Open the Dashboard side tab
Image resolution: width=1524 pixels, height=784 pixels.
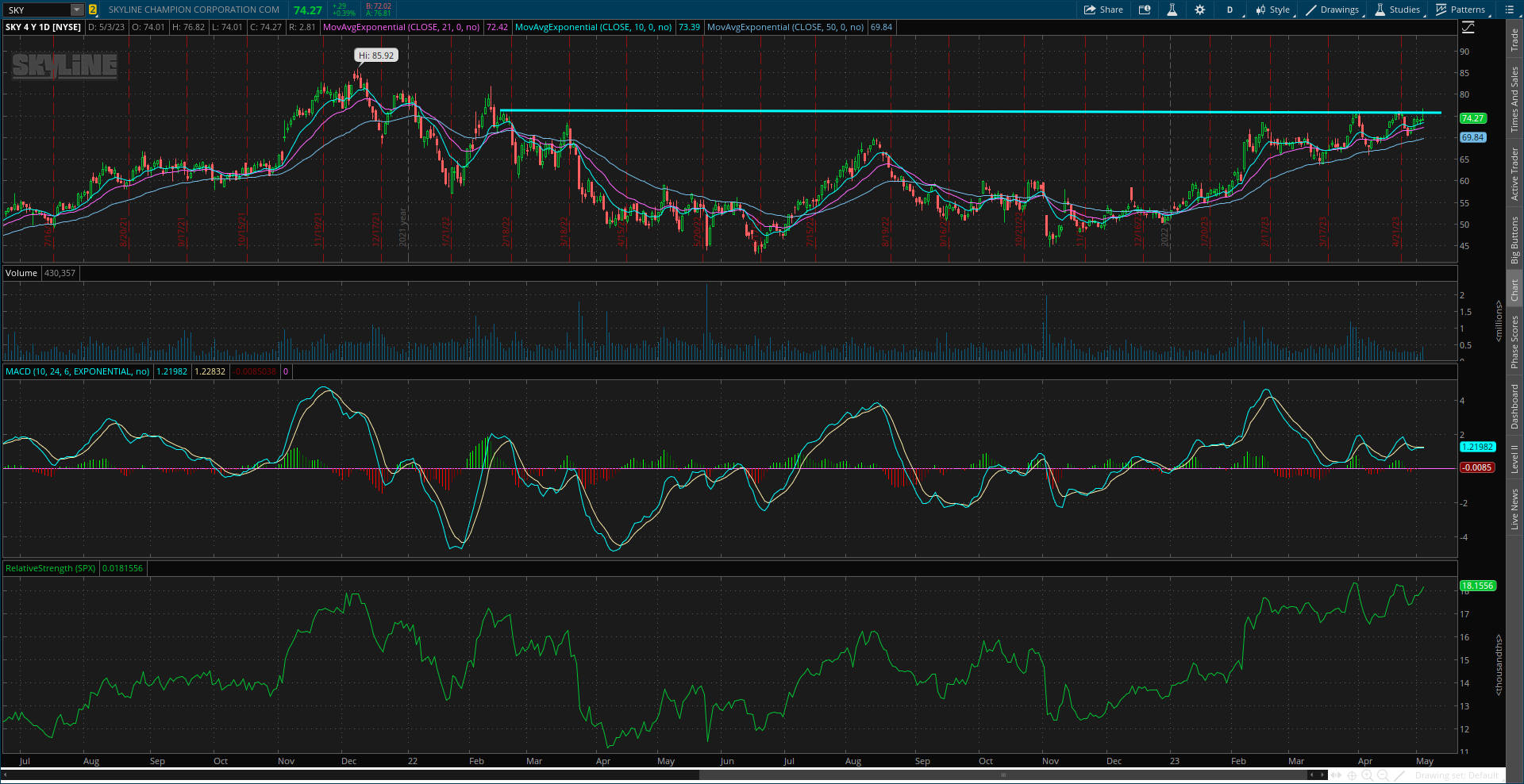[x=1514, y=407]
